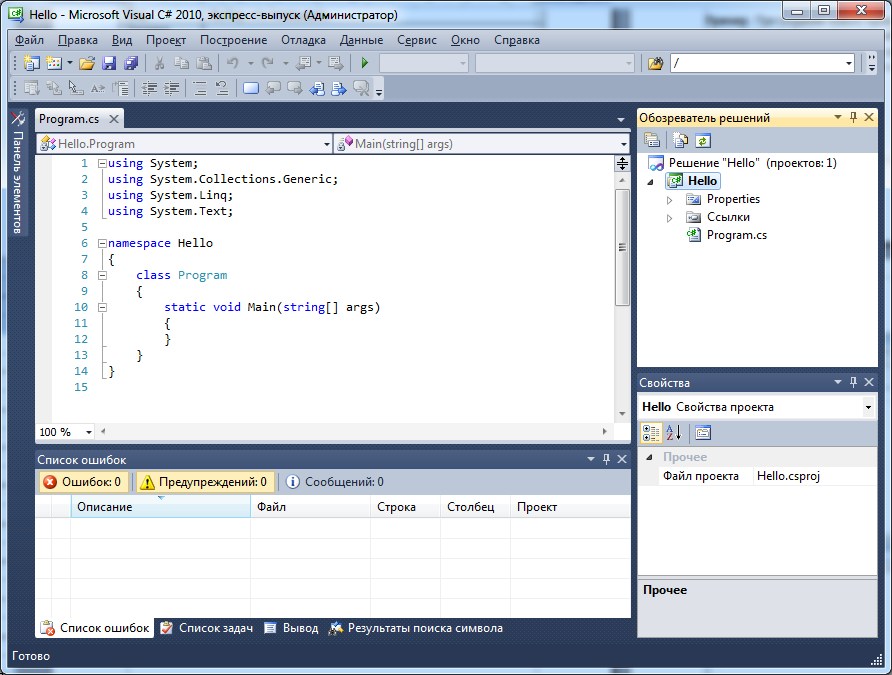
Task: Open the Property Pages icon in Properties
Action: click(703, 433)
